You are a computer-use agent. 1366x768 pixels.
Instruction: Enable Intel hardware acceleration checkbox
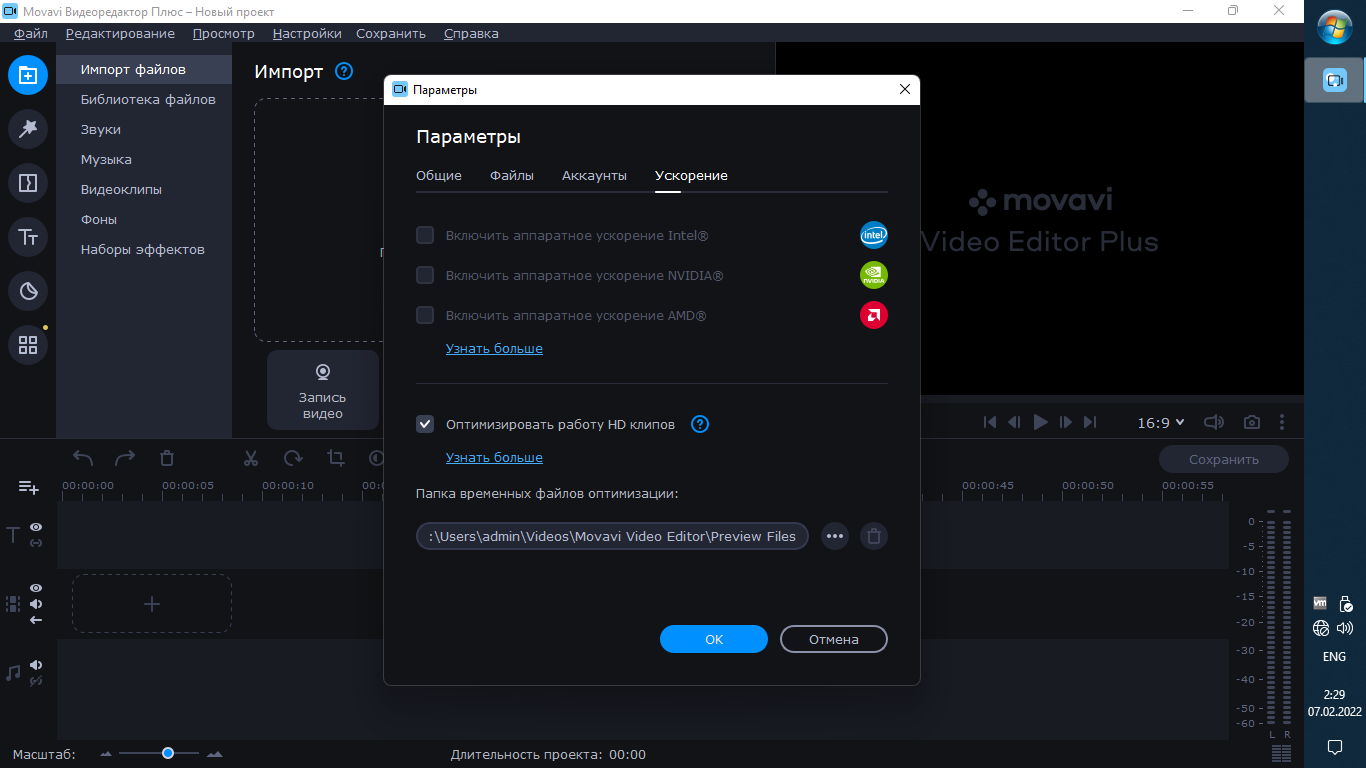tap(425, 235)
